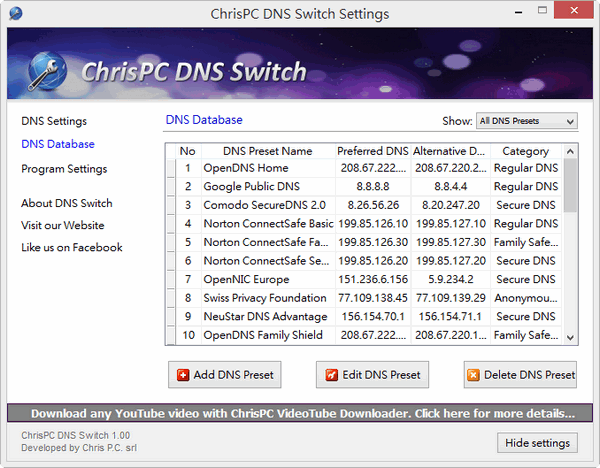Click the orange X icon on Delete DNS Preset
The width and height of the screenshot is (600, 468).
[473, 375]
